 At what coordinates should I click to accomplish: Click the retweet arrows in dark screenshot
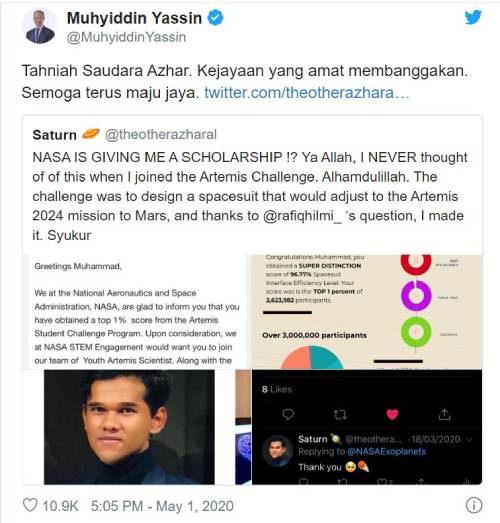pos(340,415)
